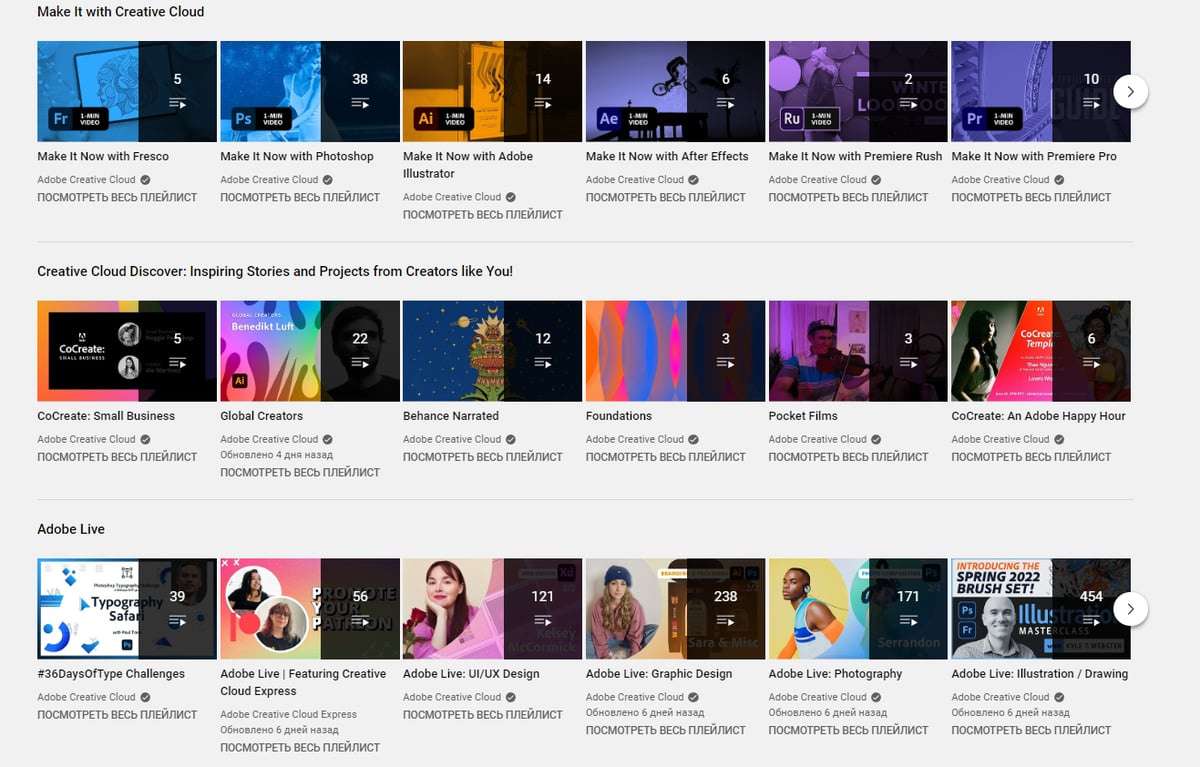Click playlist icon on Adobe Live: UI/UX Design thumbnail
Viewport: 1200px width, 767px height.
click(x=543, y=621)
